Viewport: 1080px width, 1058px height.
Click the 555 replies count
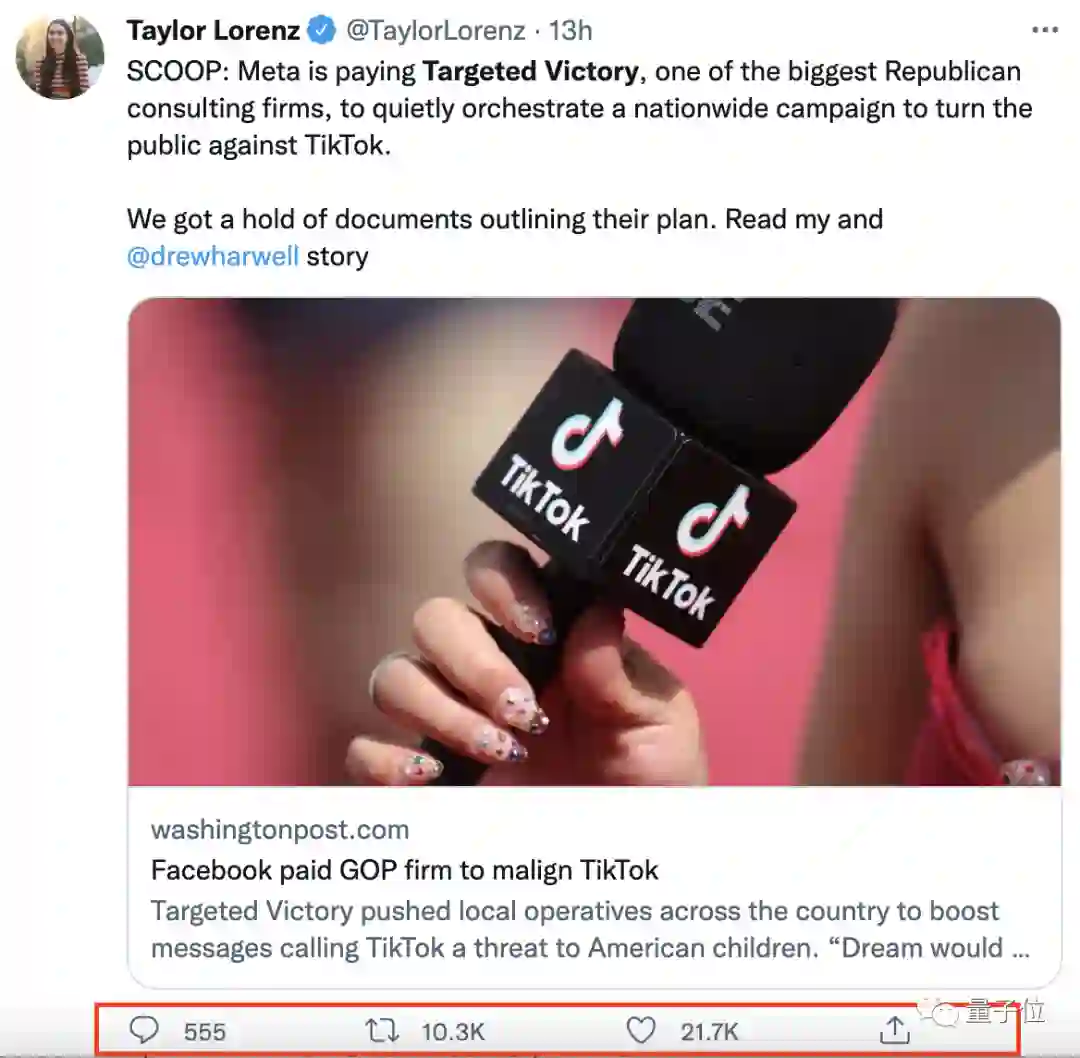click(x=205, y=1031)
